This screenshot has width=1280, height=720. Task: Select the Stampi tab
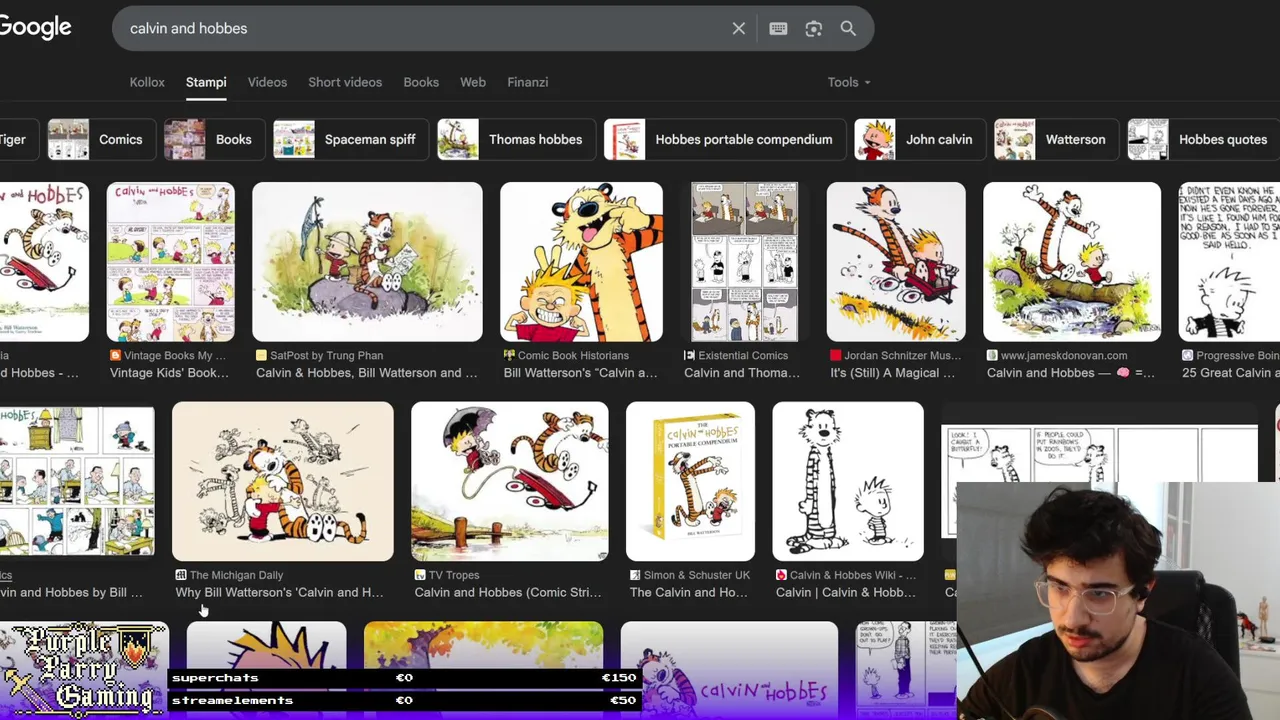pos(206,82)
